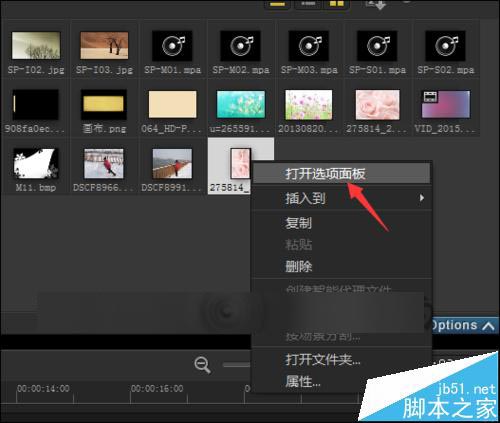500x423 pixels.
Task: Select the 064_HD-P... beige thumbnail
Action: pos(172,104)
